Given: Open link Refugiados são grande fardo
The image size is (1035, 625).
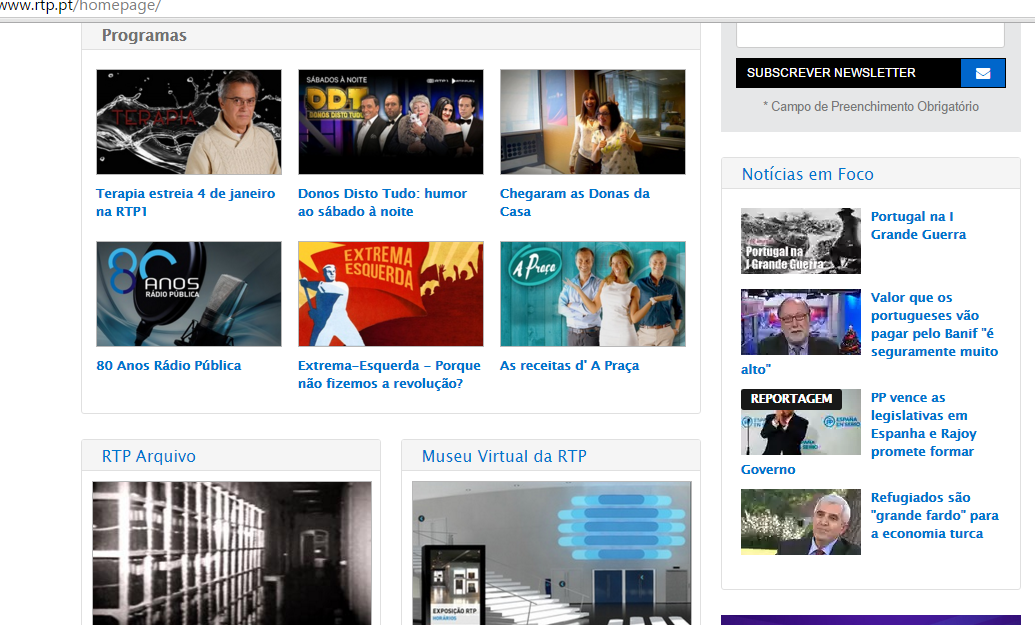Looking at the screenshot, I should 935,515.
